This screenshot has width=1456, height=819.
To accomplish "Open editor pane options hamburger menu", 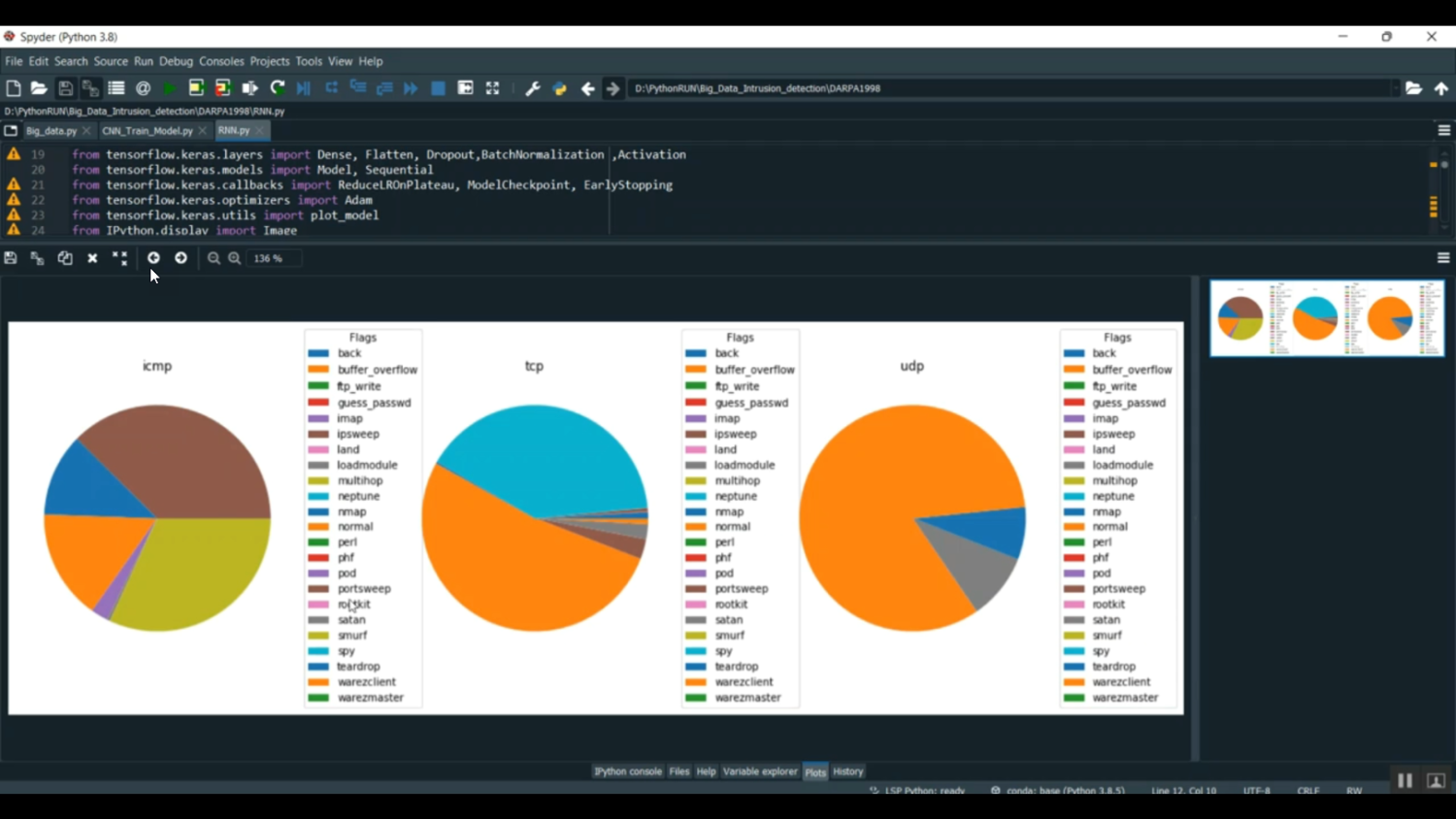I will (1443, 130).
